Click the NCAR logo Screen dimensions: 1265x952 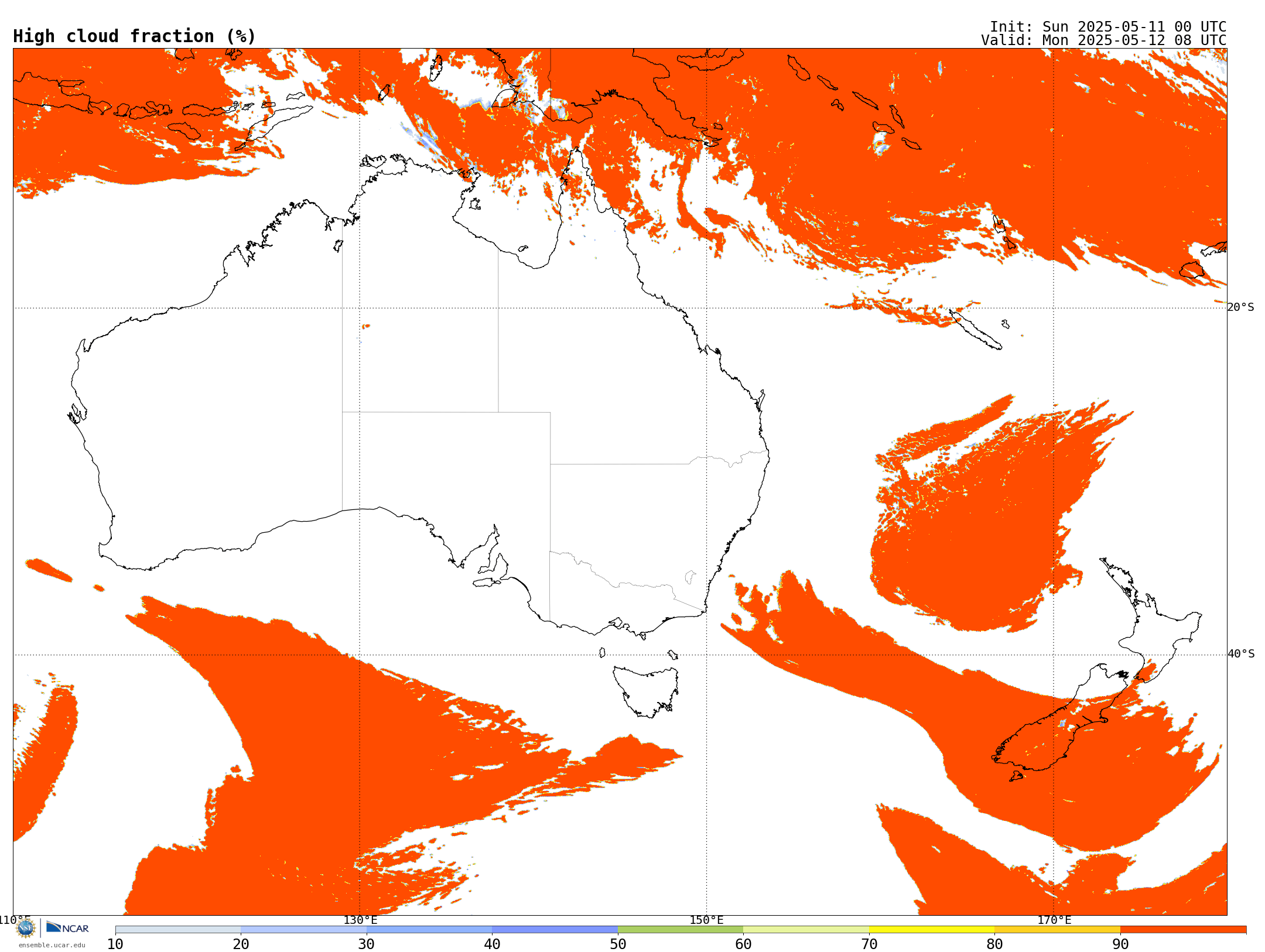(67, 928)
